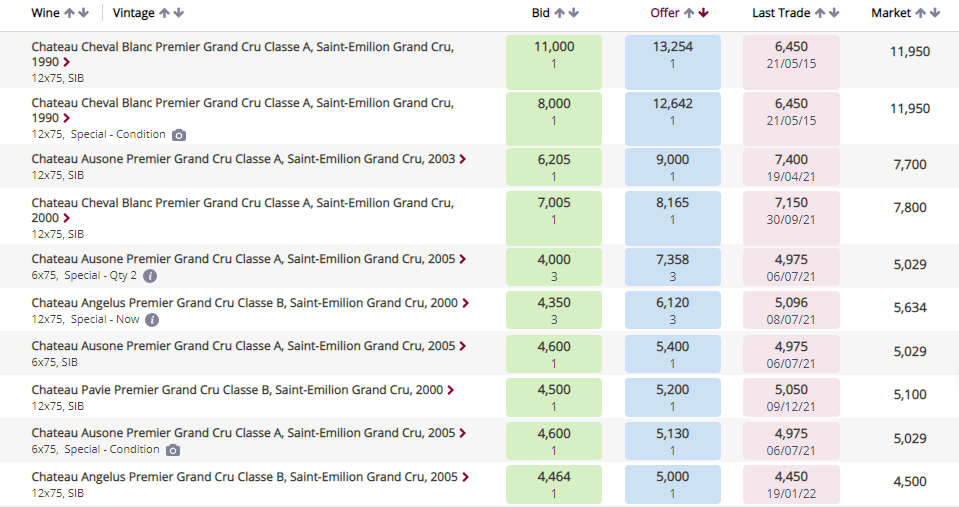Sort Offer column ascending with up arrow
Viewport: 959px width, 507px height.
pyautogui.click(x=689, y=13)
